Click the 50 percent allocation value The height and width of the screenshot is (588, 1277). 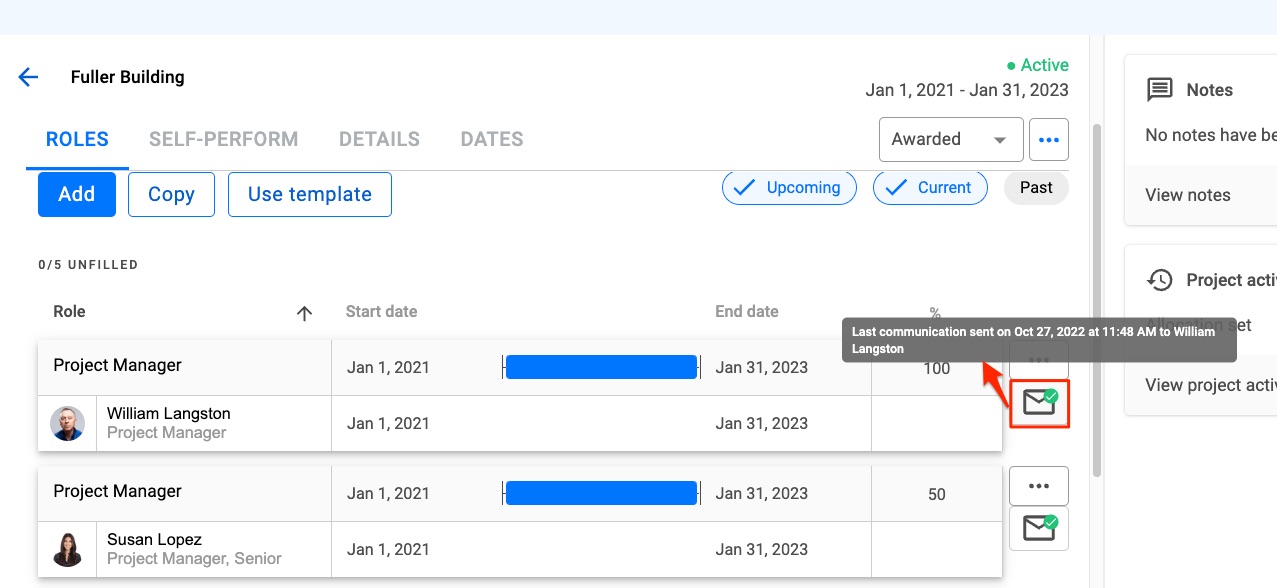click(937, 494)
